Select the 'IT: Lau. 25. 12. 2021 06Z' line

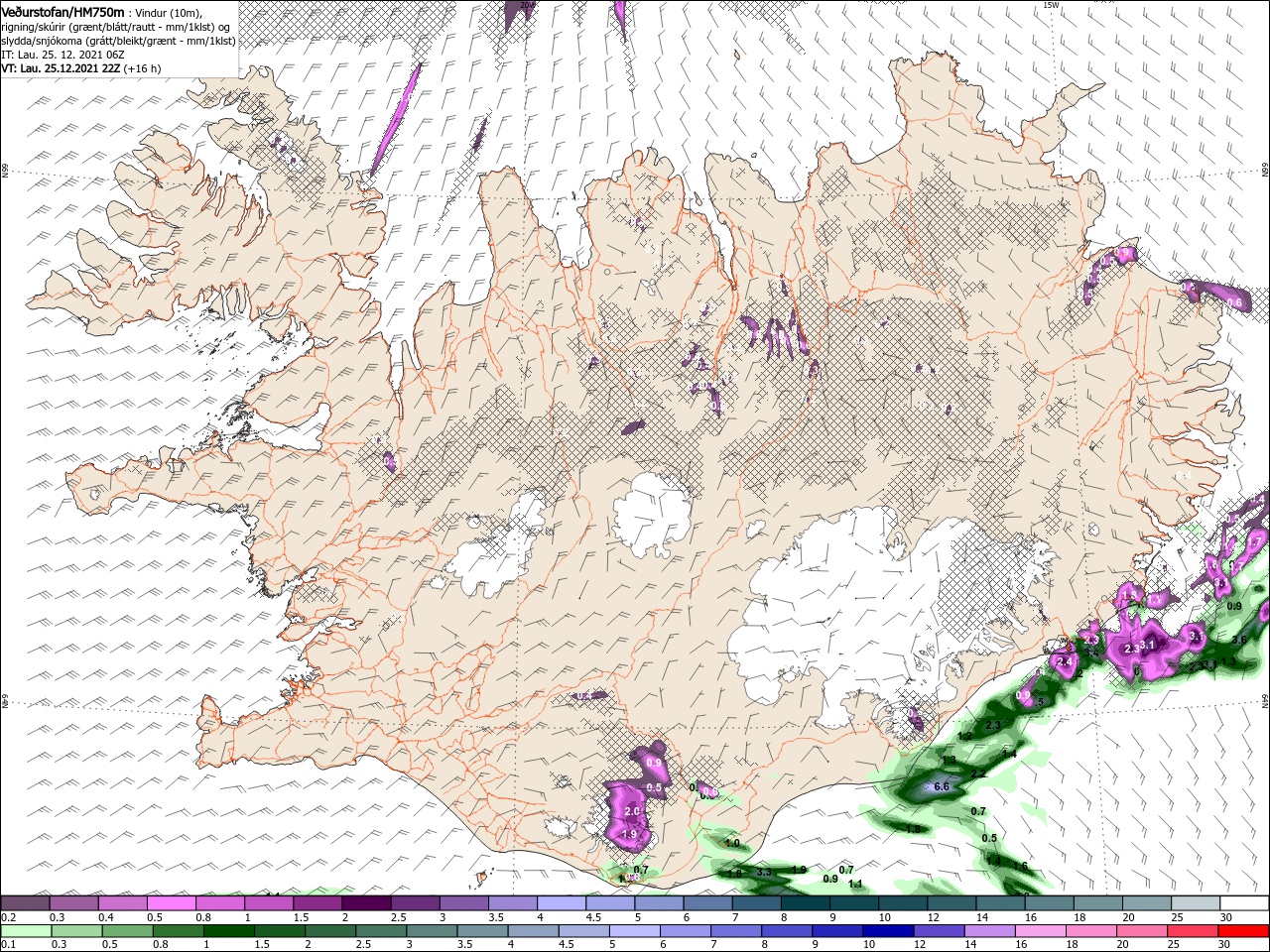coord(63,55)
